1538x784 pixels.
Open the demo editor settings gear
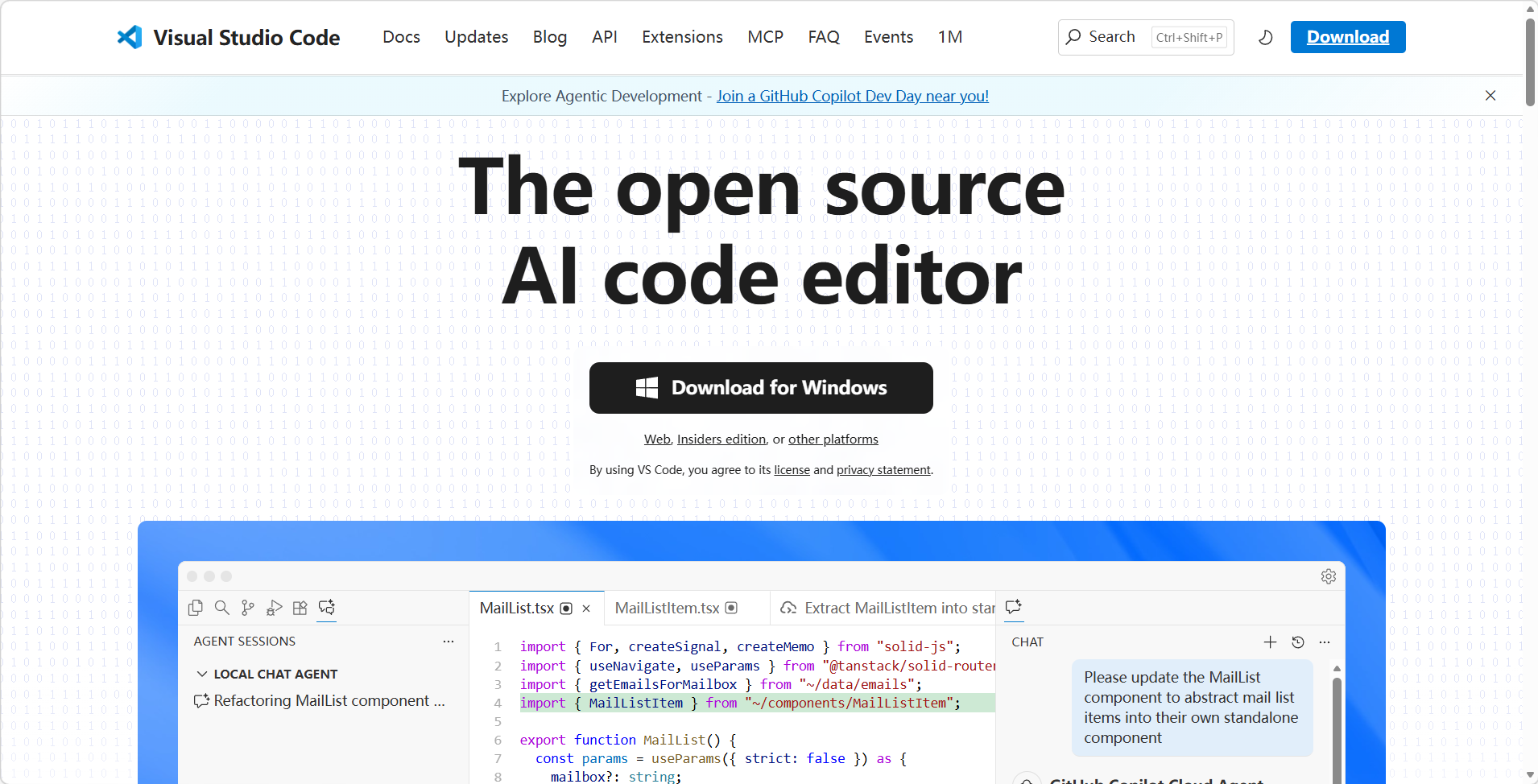click(1329, 576)
